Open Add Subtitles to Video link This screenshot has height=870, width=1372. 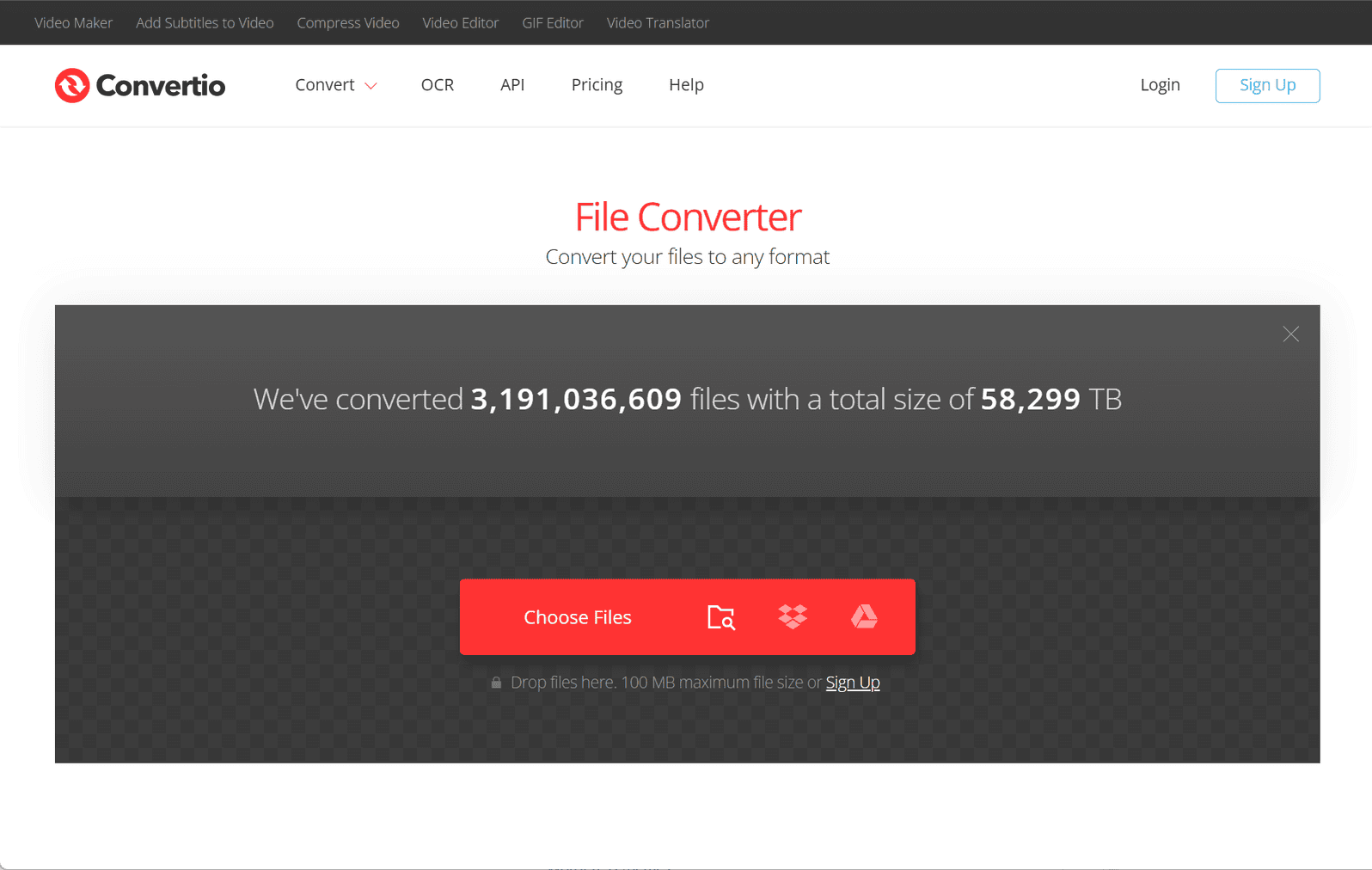pos(205,23)
